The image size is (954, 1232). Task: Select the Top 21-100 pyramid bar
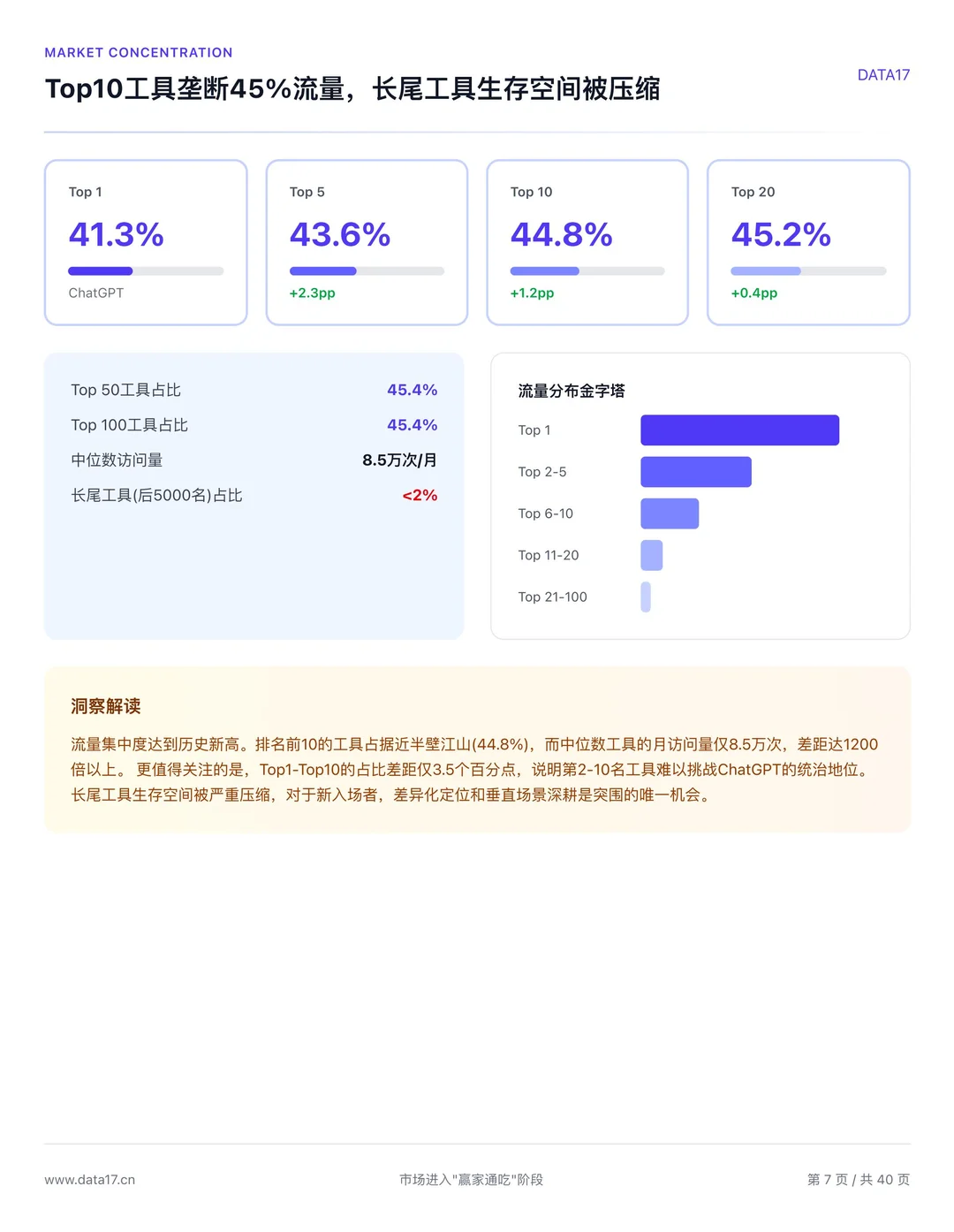tap(645, 597)
